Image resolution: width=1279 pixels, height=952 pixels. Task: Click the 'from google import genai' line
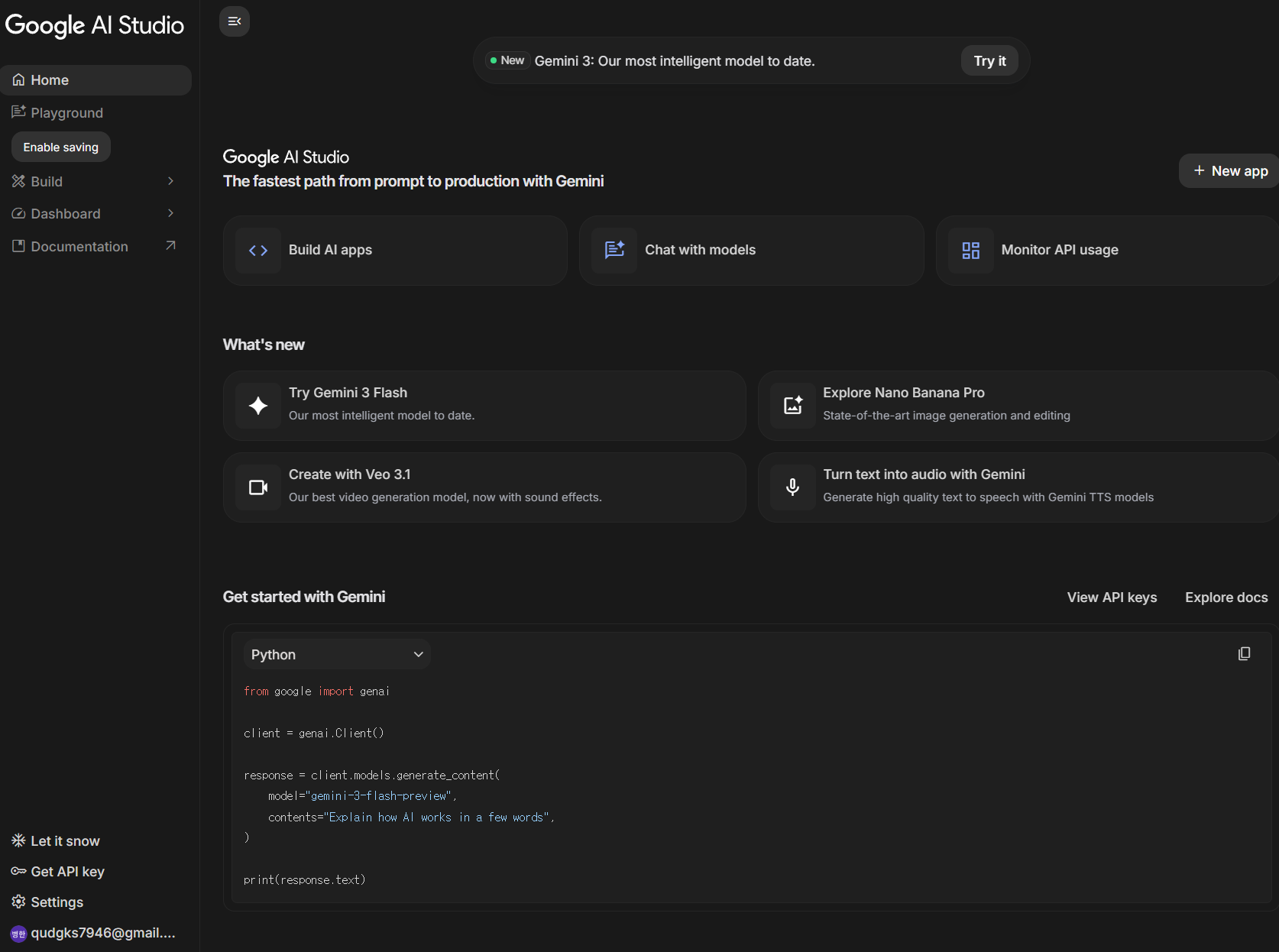tap(317, 691)
